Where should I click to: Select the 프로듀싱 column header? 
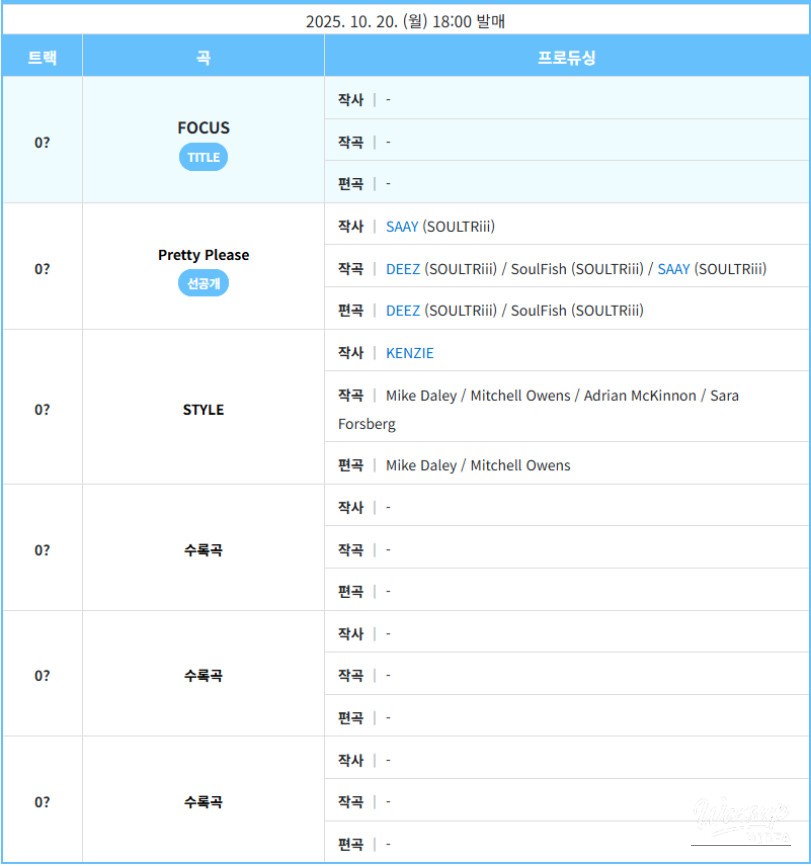[x=566, y=57]
